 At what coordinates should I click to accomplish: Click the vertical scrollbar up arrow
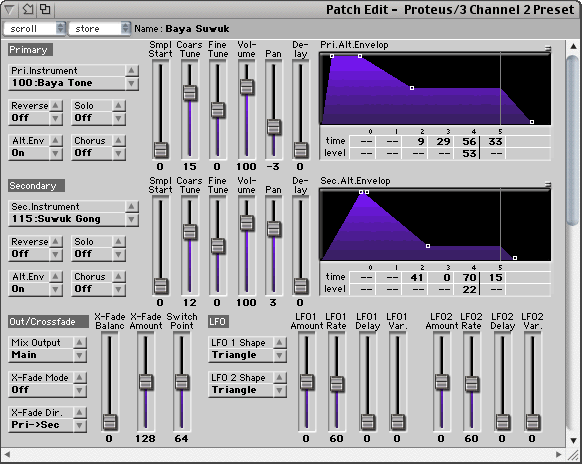point(573,46)
